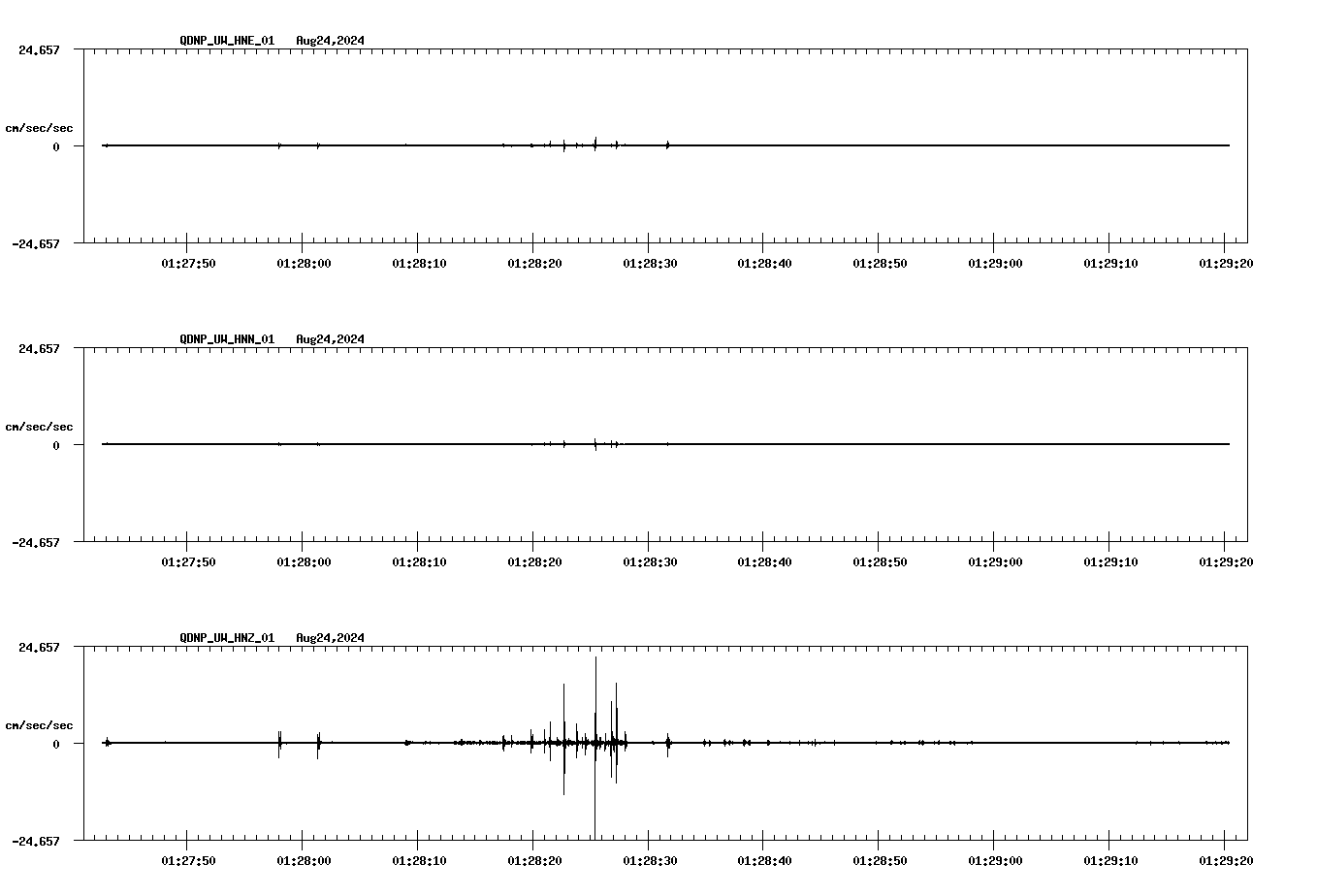The height and width of the screenshot is (896, 1317).
Task: Click the 01:29:10 tick label on HNZ plot
Action: (1109, 861)
